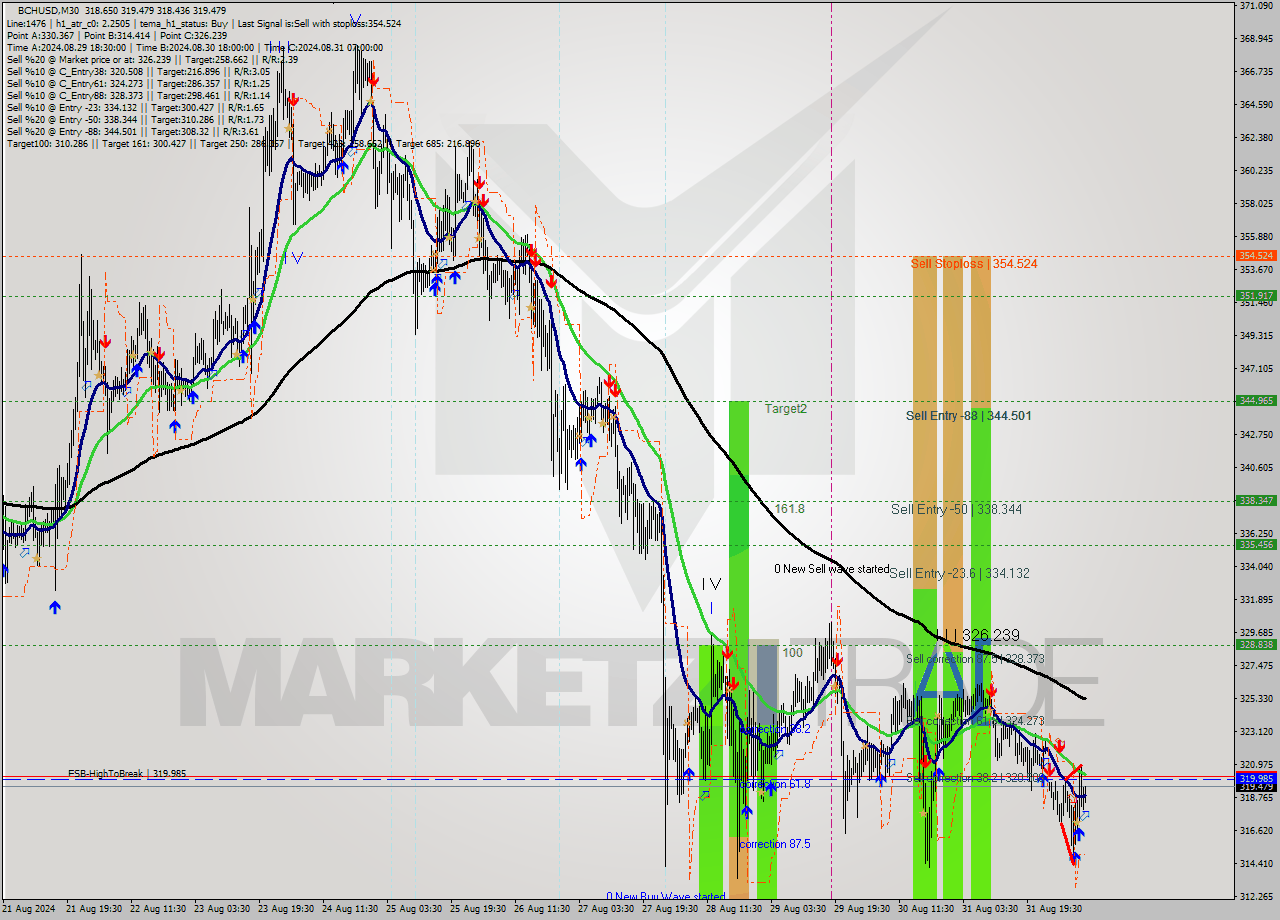
Task: Click the 371.090 value on price scale
Action: click(1255, 6)
